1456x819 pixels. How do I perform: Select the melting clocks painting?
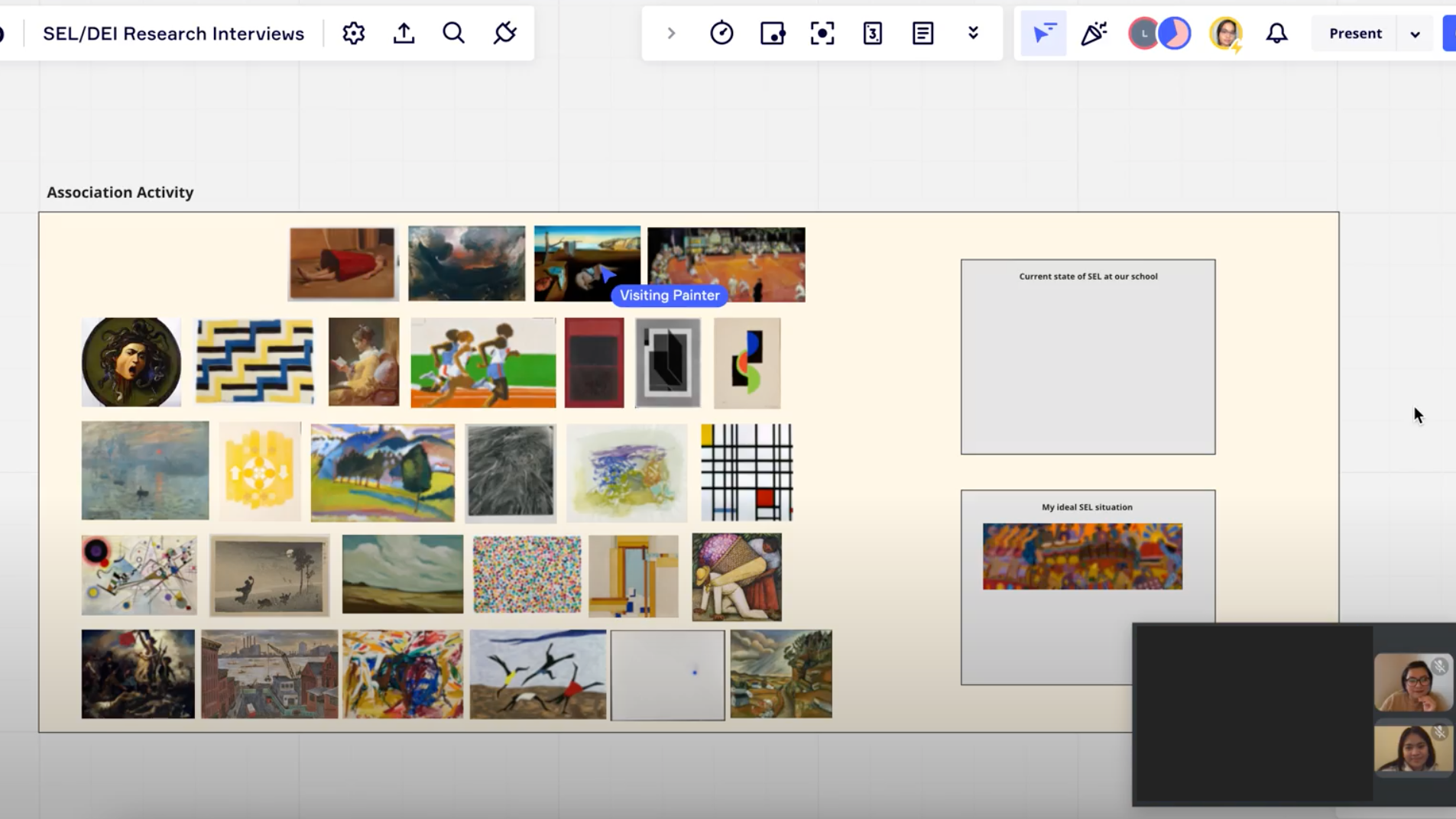[587, 264]
